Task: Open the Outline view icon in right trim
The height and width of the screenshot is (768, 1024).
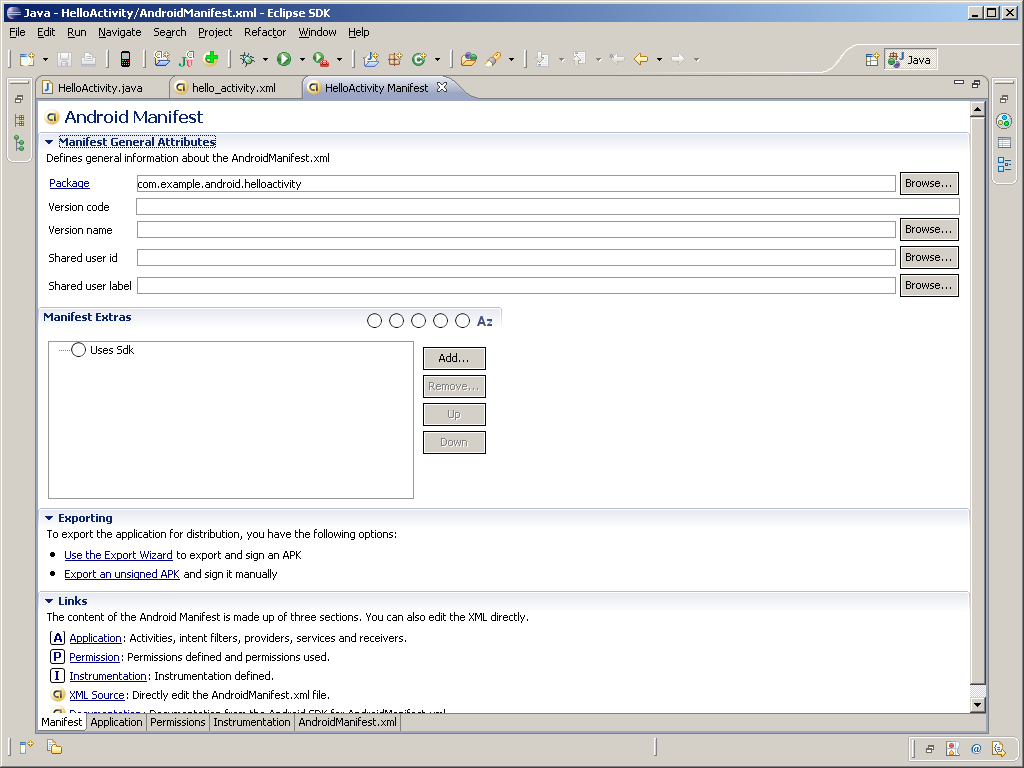Action: (x=1004, y=165)
